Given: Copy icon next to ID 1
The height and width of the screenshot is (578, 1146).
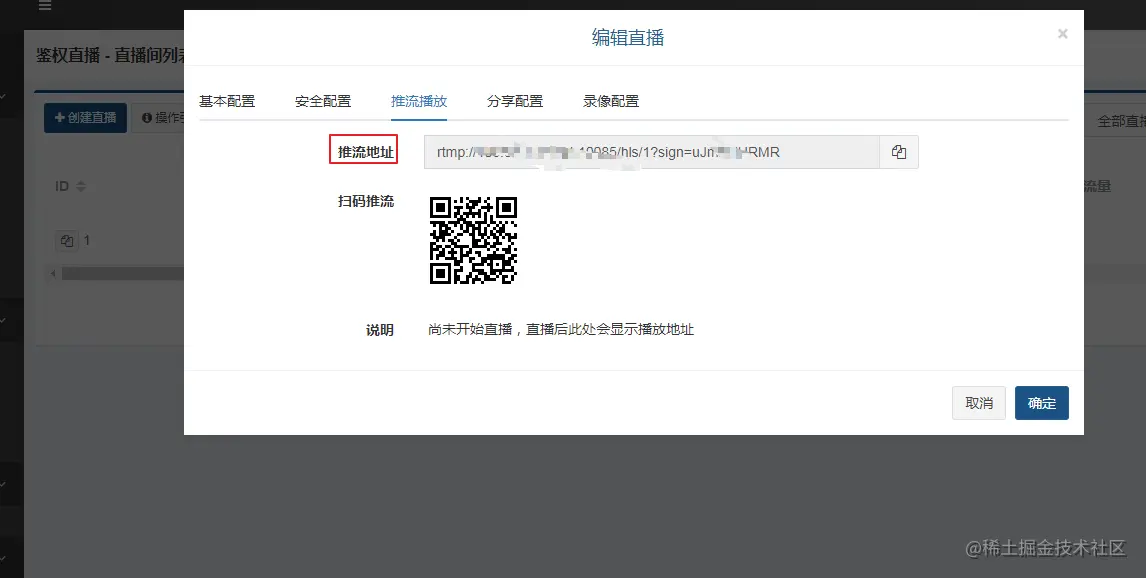Looking at the screenshot, I should click(x=67, y=240).
